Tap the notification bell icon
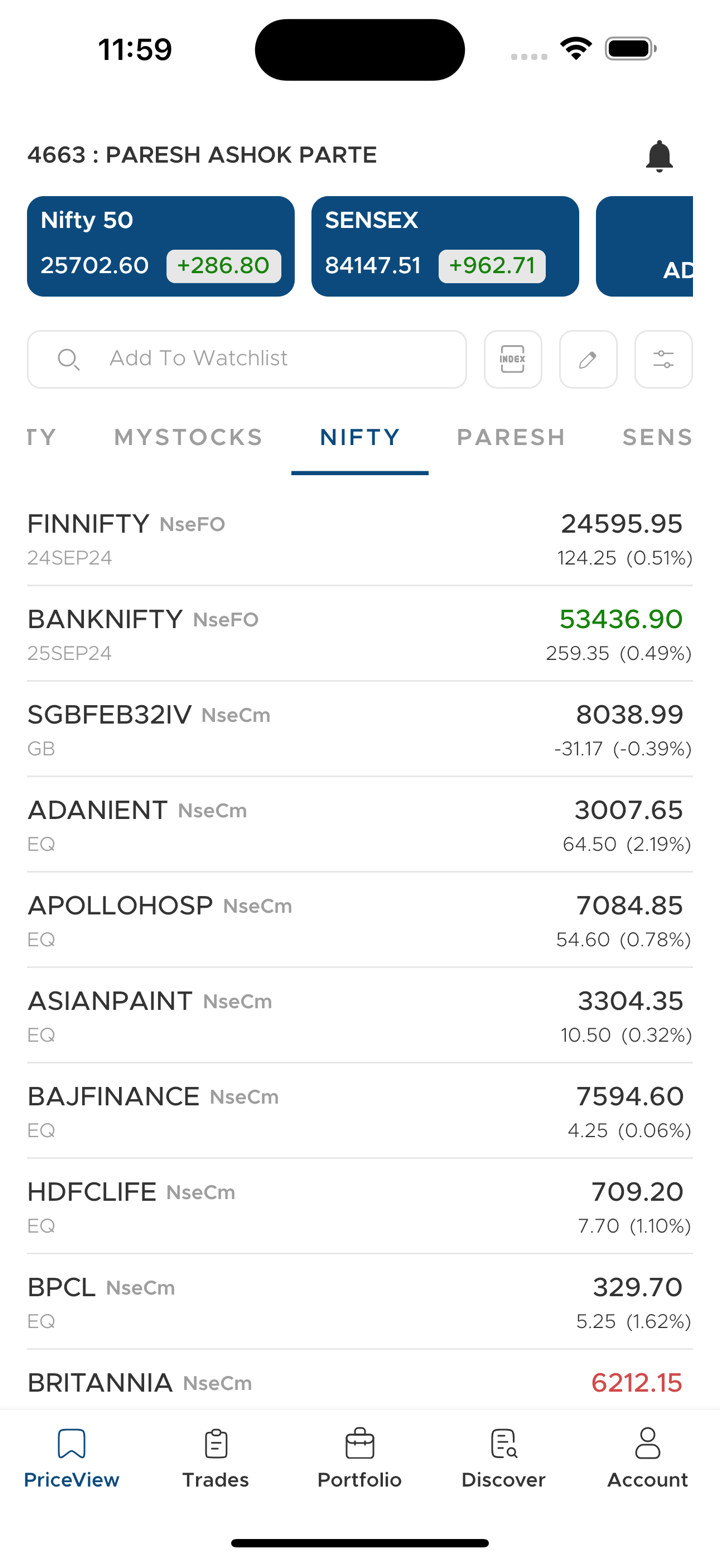 (659, 156)
